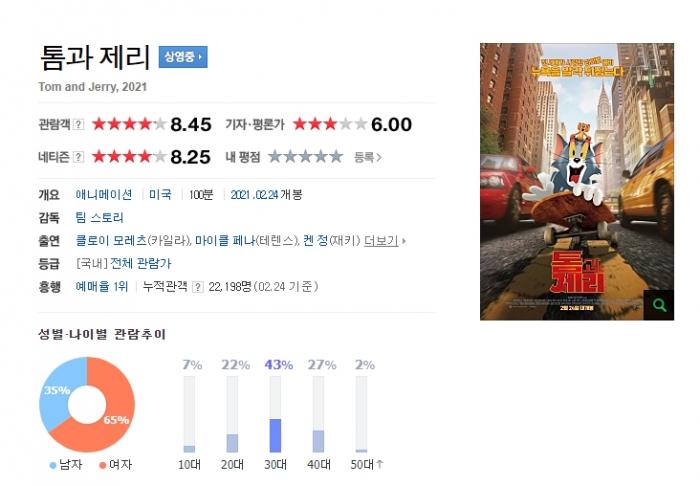Screen dimensions: 700x486
Task: Expand cast list with 더보기
Action: pyautogui.click(x=385, y=241)
